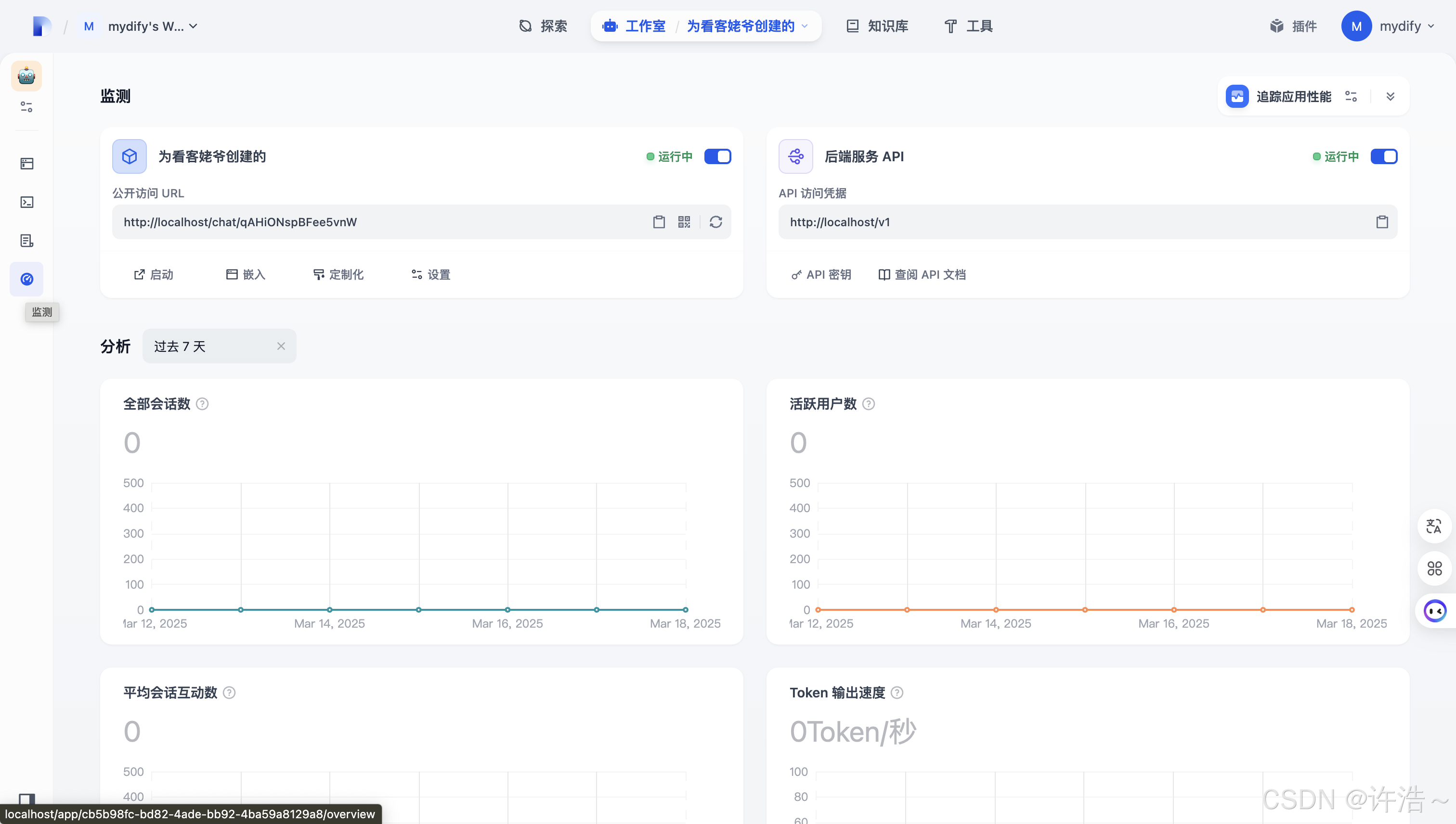Copy the public access URL
This screenshot has width=1456, height=824.
[658, 222]
